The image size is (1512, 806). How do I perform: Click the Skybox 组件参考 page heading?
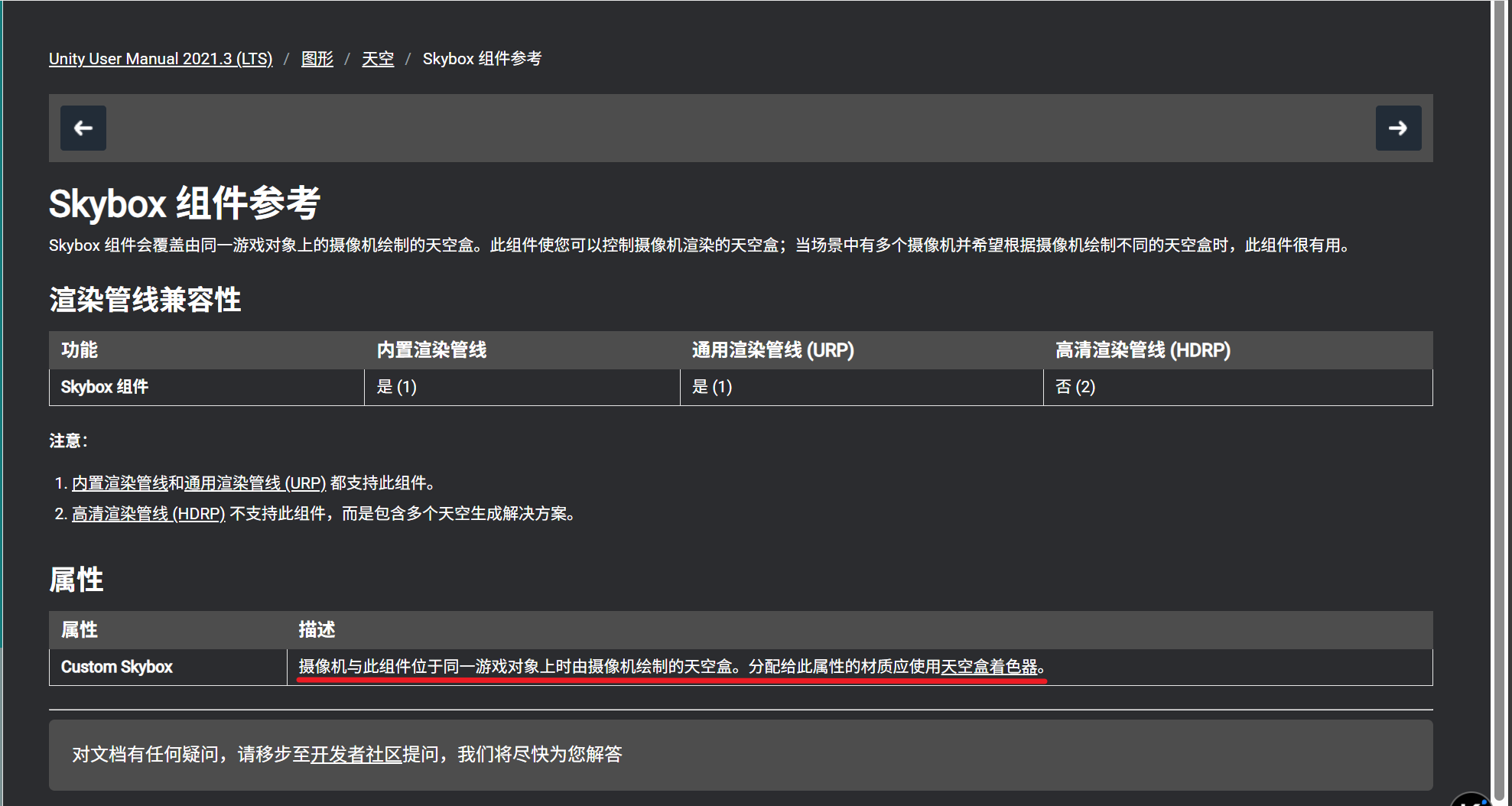point(184,203)
